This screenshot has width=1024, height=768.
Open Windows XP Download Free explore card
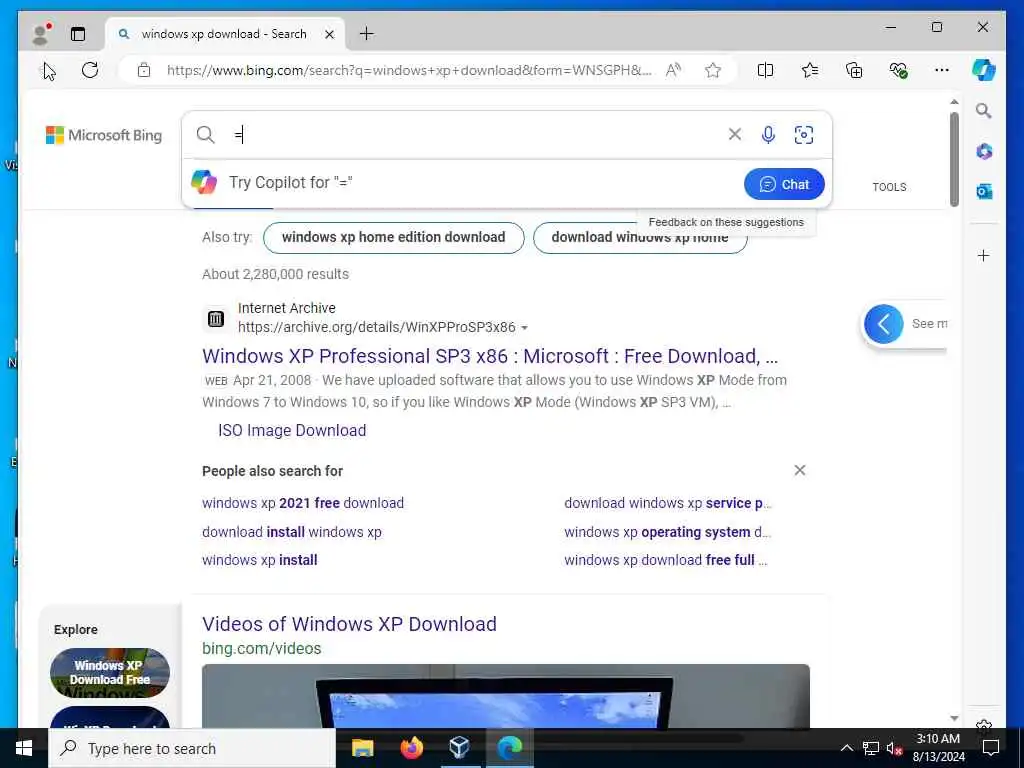pos(110,673)
